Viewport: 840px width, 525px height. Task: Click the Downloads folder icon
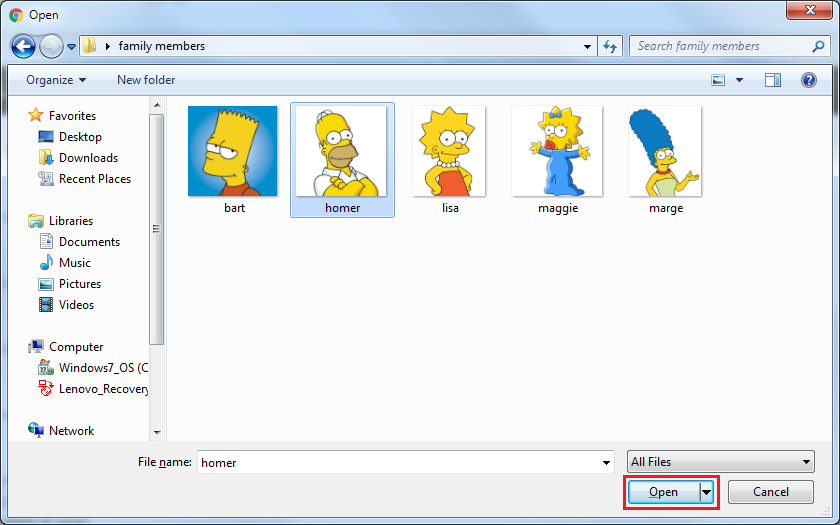click(46, 158)
